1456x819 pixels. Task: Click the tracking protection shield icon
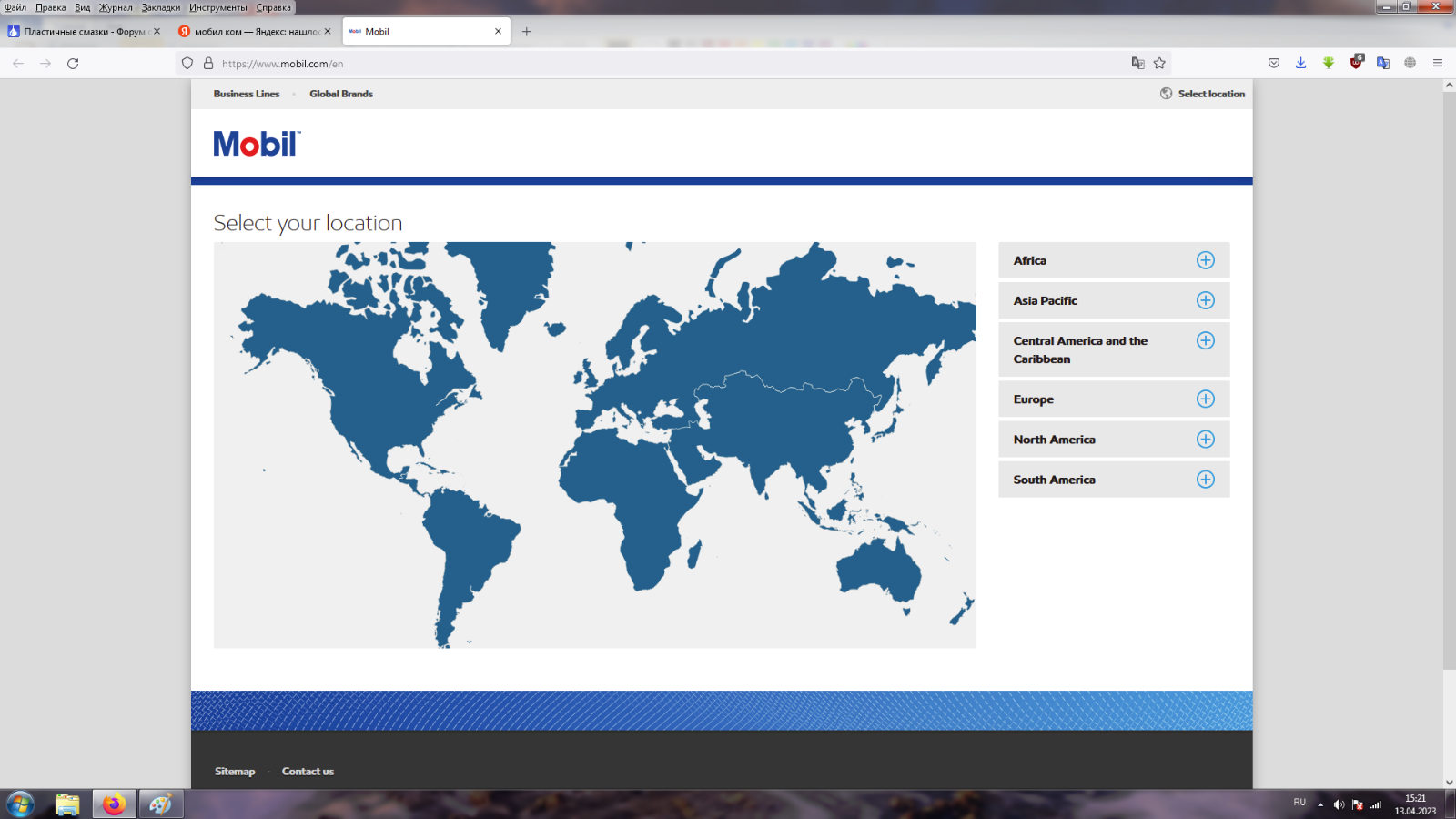(x=187, y=63)
